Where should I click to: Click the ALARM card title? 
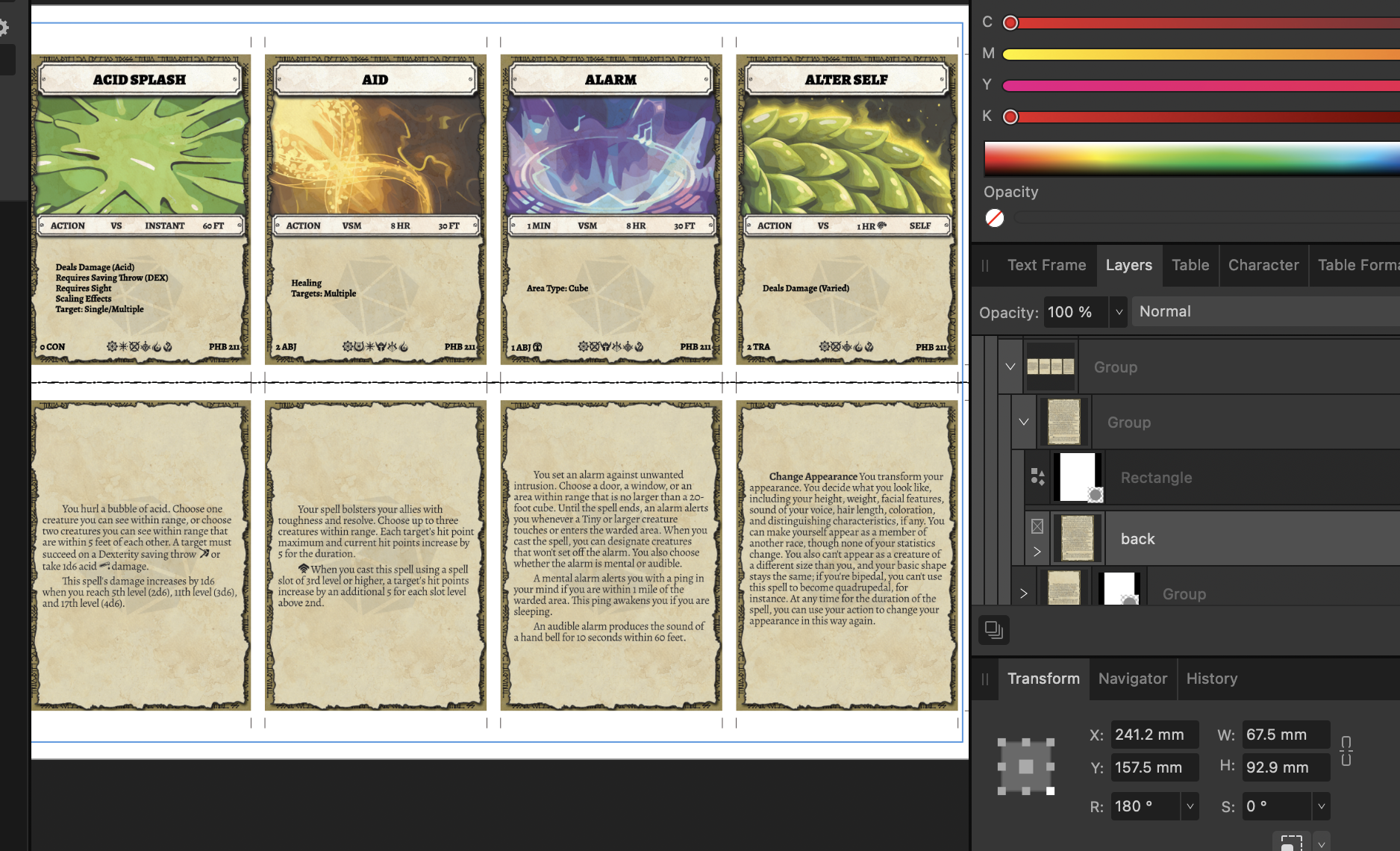coord(610,80)
